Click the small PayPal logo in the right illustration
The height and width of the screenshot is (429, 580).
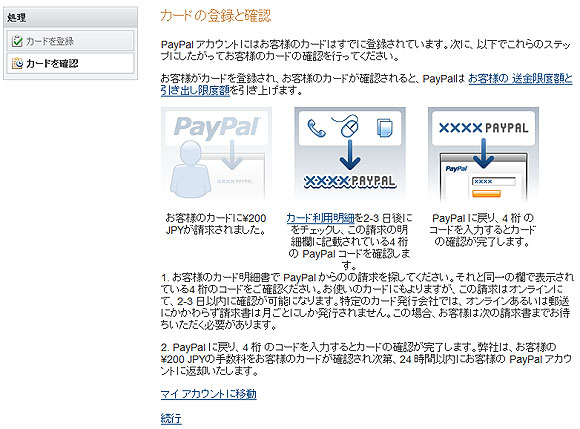click(x=456, y=169)
